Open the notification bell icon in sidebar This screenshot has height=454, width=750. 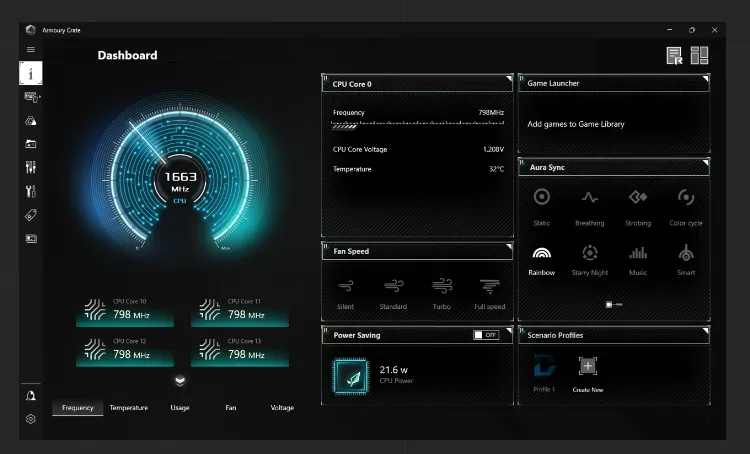coord(31,396)
